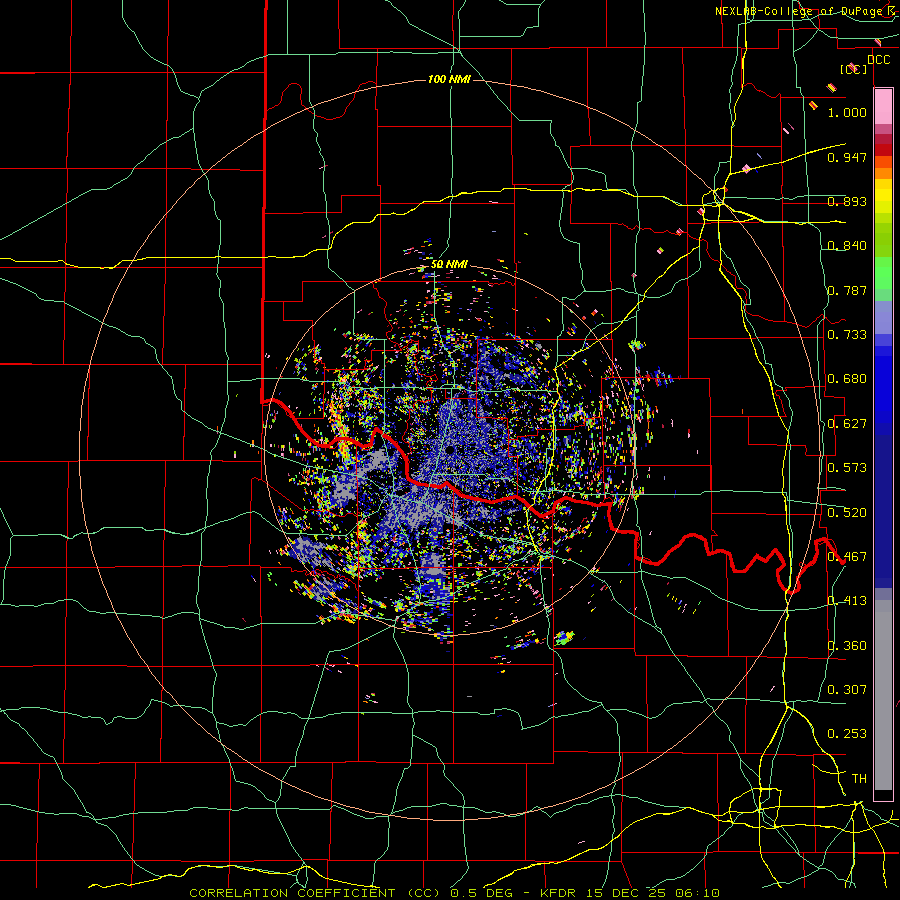
Task: Click the TH legend label
Action: (859, 779)
